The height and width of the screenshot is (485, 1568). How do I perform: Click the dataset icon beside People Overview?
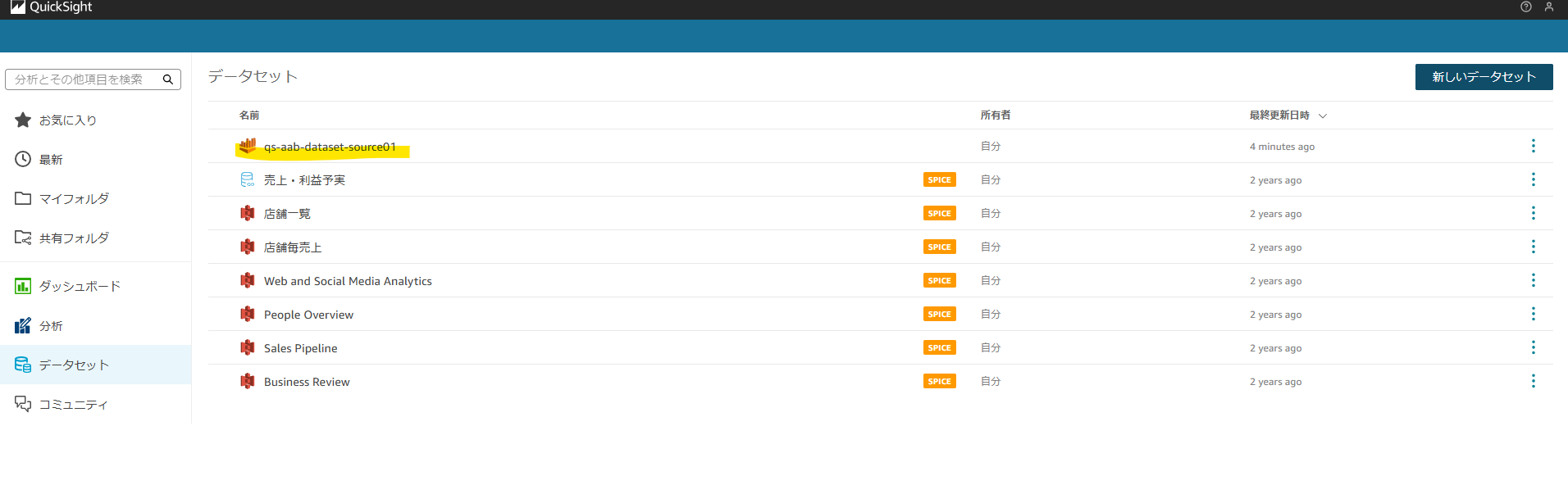(248, 314)
